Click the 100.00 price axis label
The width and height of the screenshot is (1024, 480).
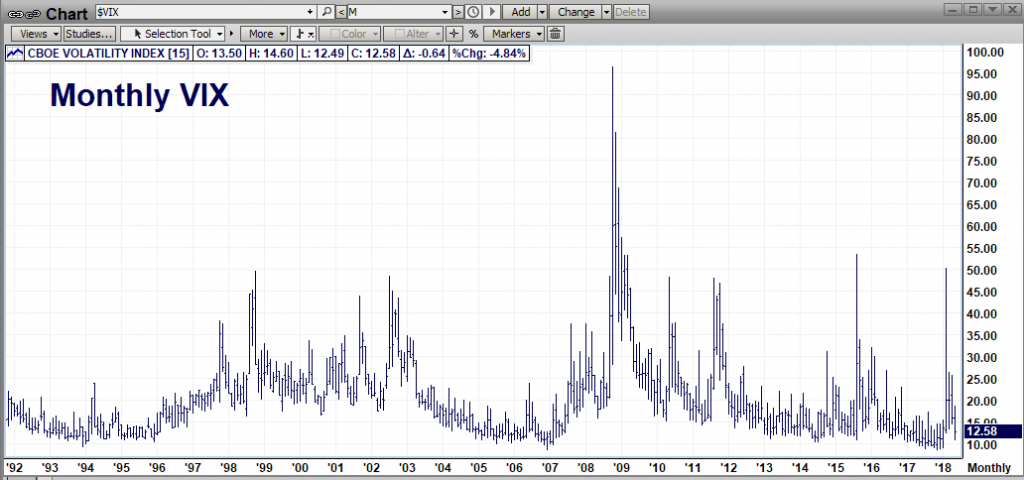click(x=984, y=52)
